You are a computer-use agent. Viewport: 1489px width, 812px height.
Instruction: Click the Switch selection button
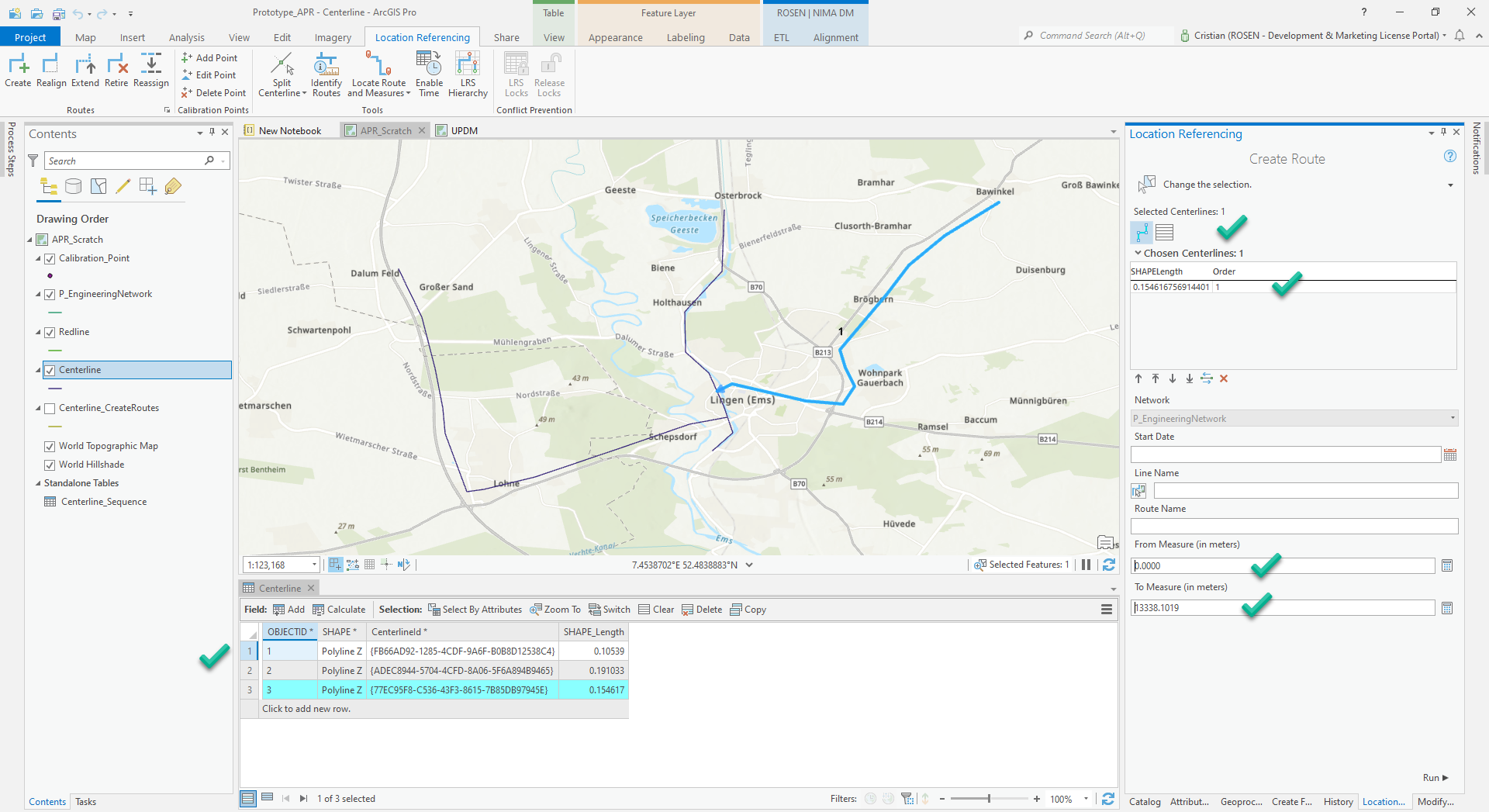pos(610,610)
